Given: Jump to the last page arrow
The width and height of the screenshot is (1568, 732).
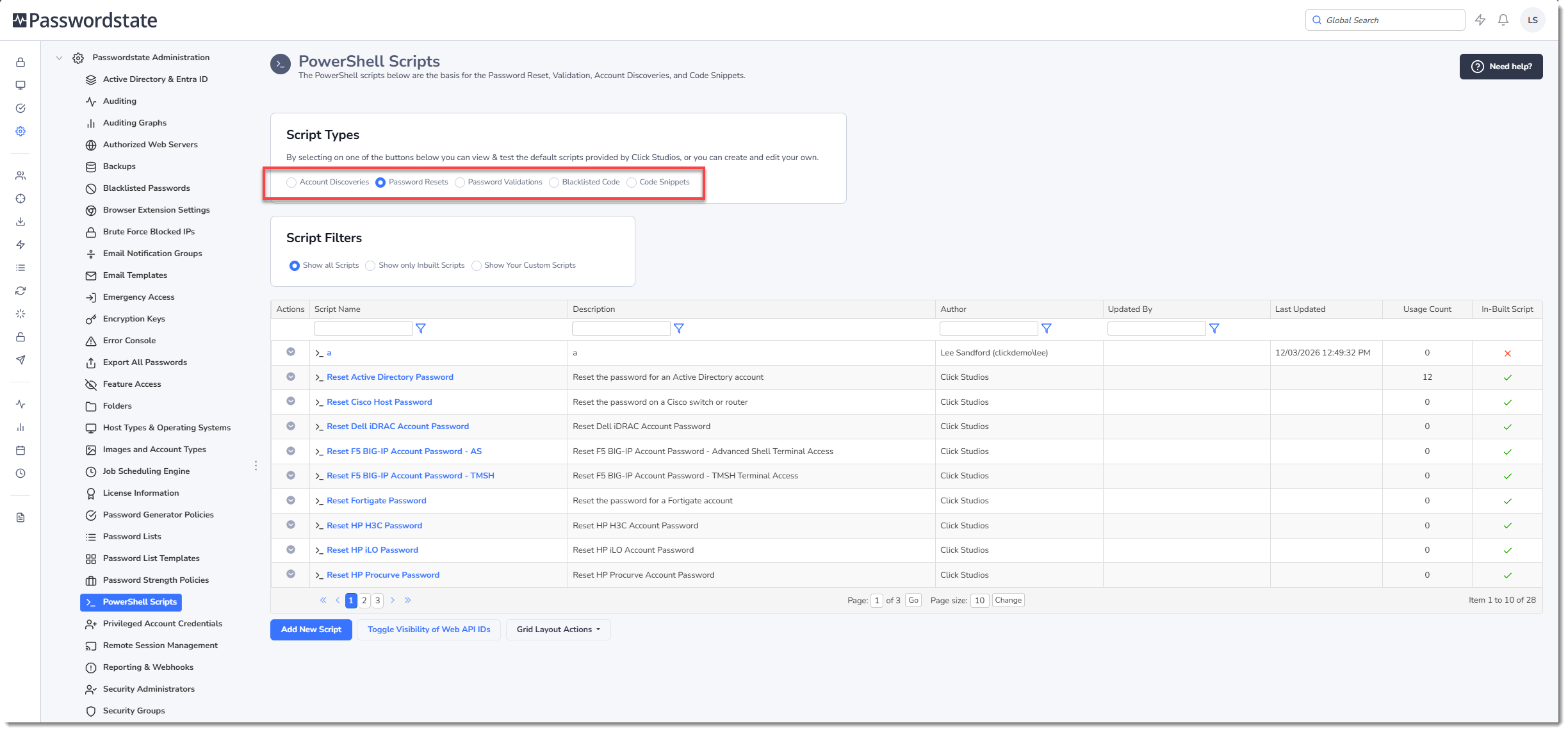Looking at the screenshot, I should pyautogui.click(x=407, y=600).
